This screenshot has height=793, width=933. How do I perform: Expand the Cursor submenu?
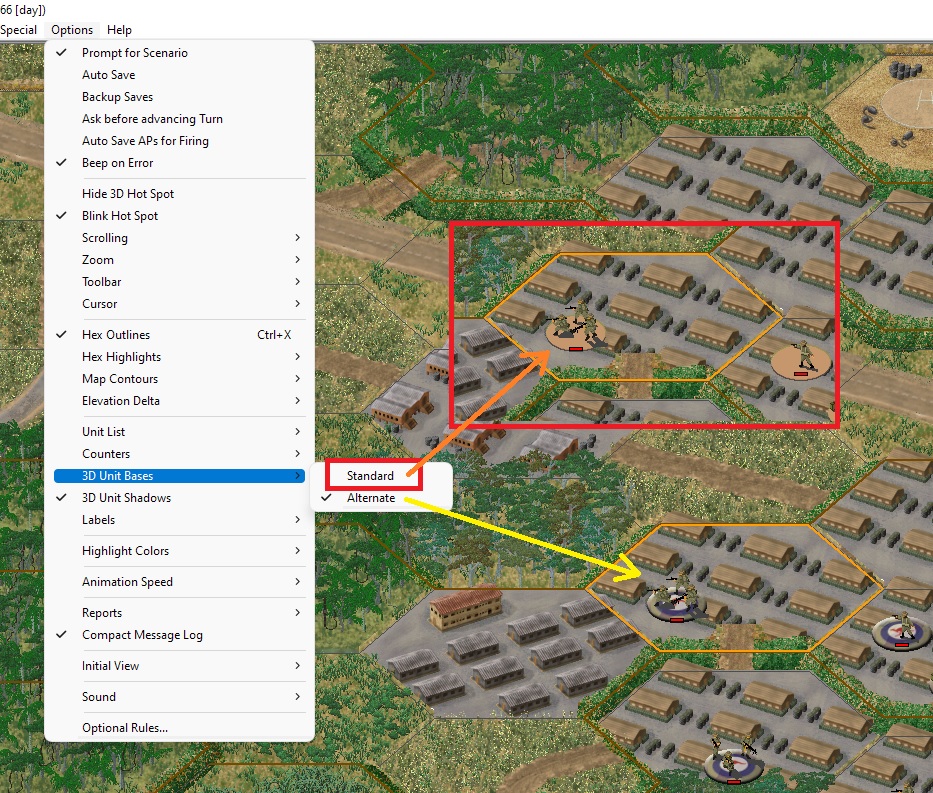click(179, 304)
